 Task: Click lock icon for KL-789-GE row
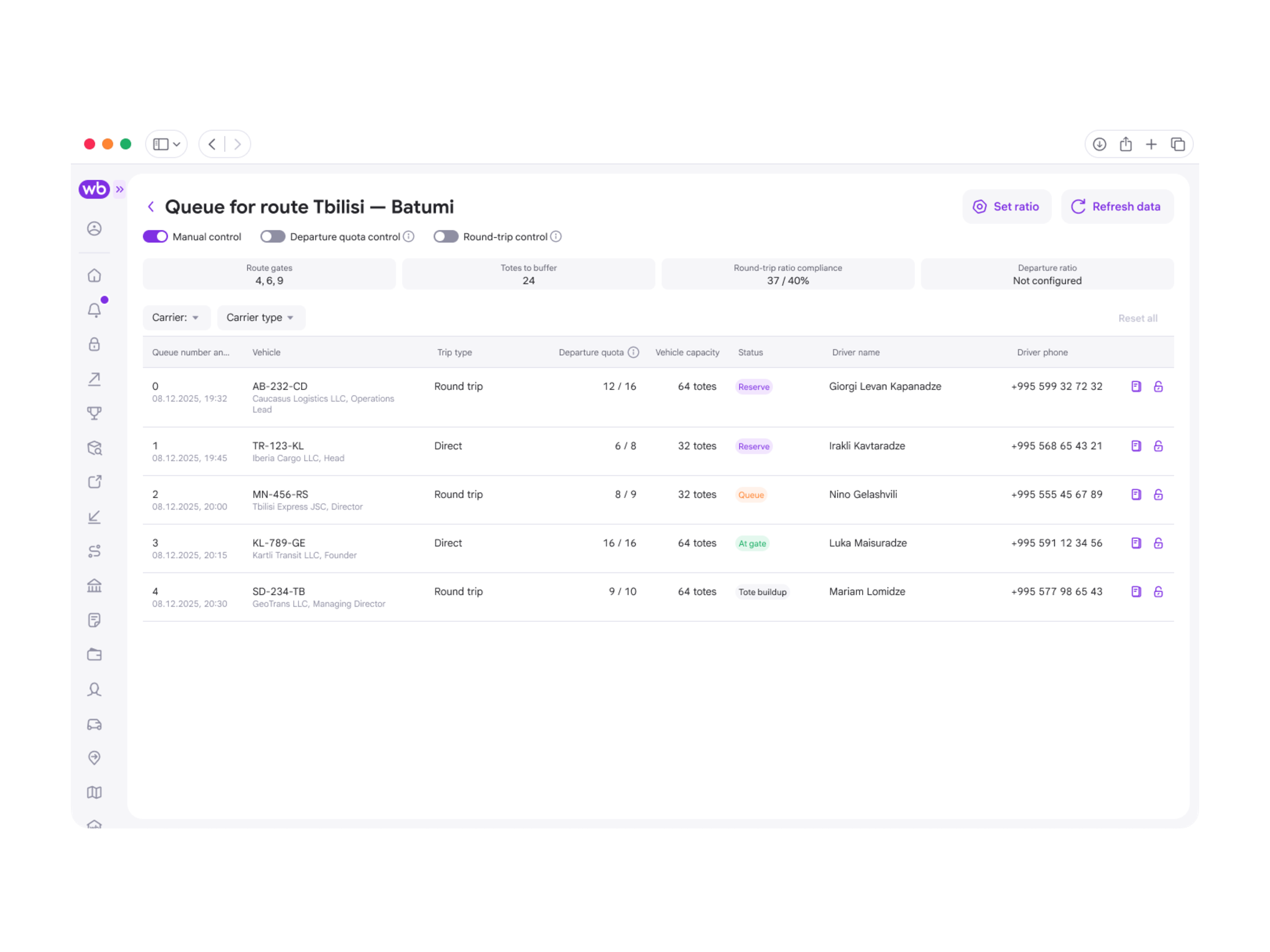click(x=1158, y=543)
